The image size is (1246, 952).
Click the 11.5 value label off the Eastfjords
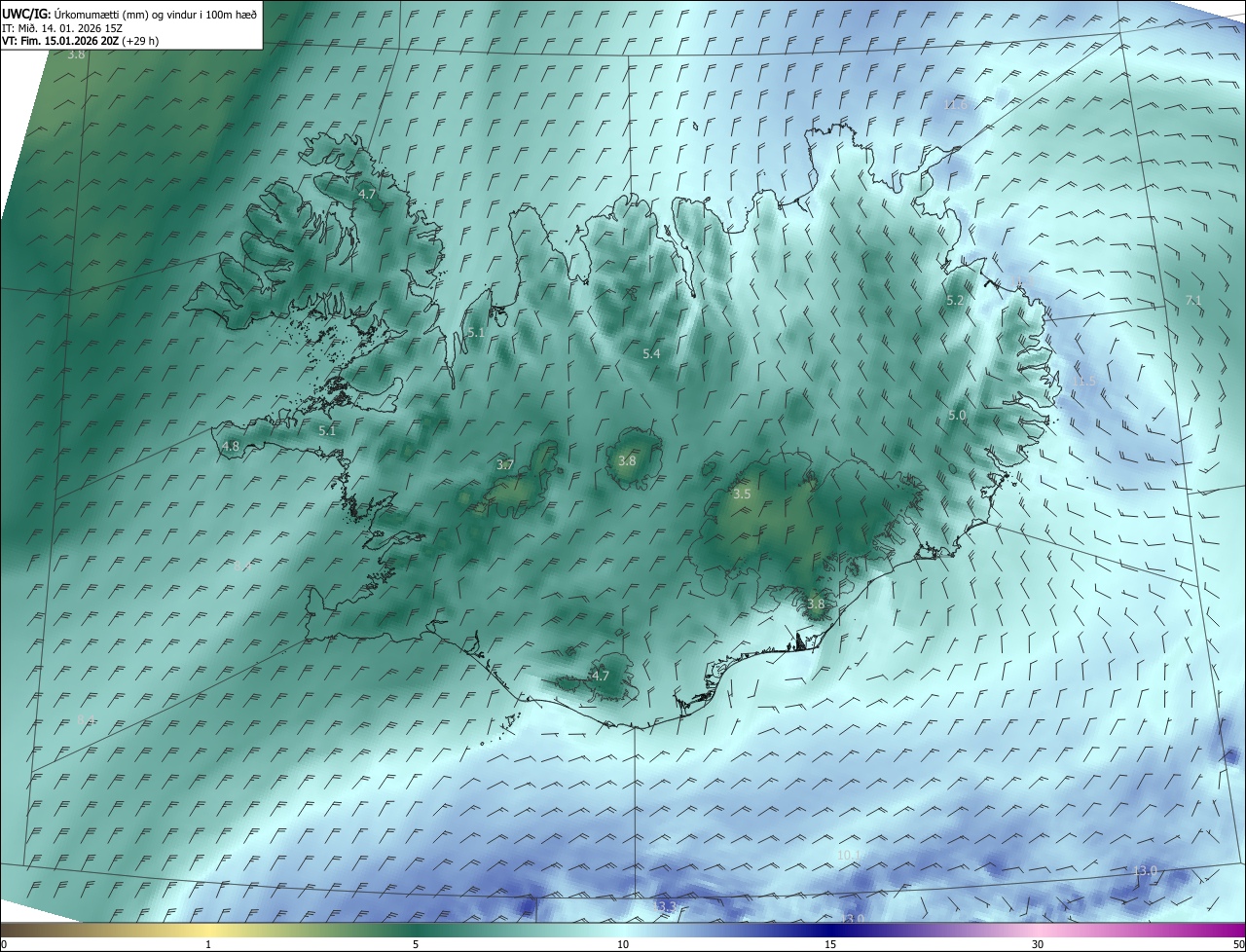click(x=1084, y=382)
